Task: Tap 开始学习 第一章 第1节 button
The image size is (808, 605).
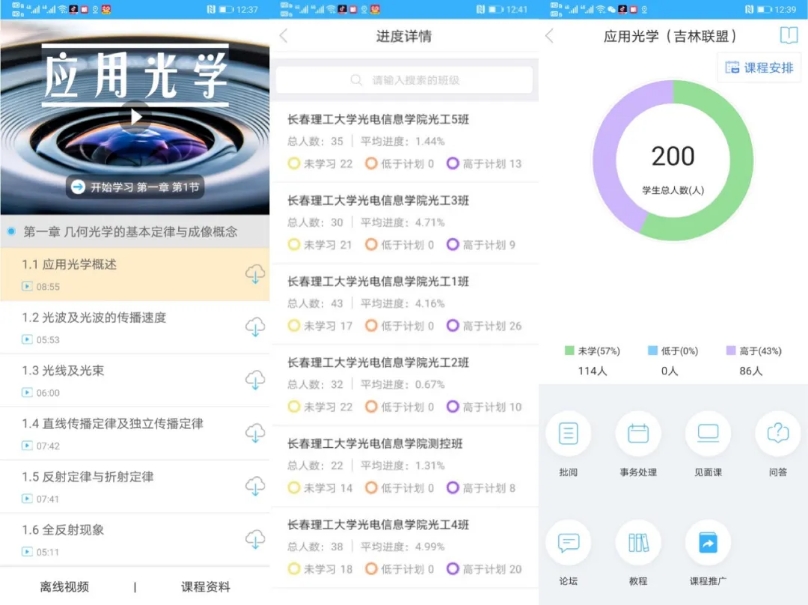Action: [x=134, y=186]
